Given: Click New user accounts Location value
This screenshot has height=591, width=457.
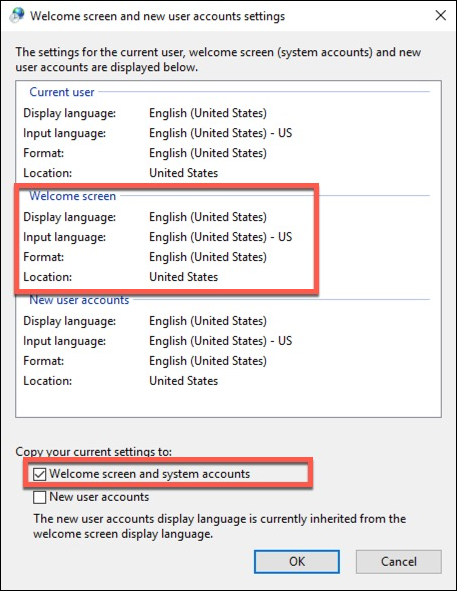Looking at the screenshot, I should 184,381.
